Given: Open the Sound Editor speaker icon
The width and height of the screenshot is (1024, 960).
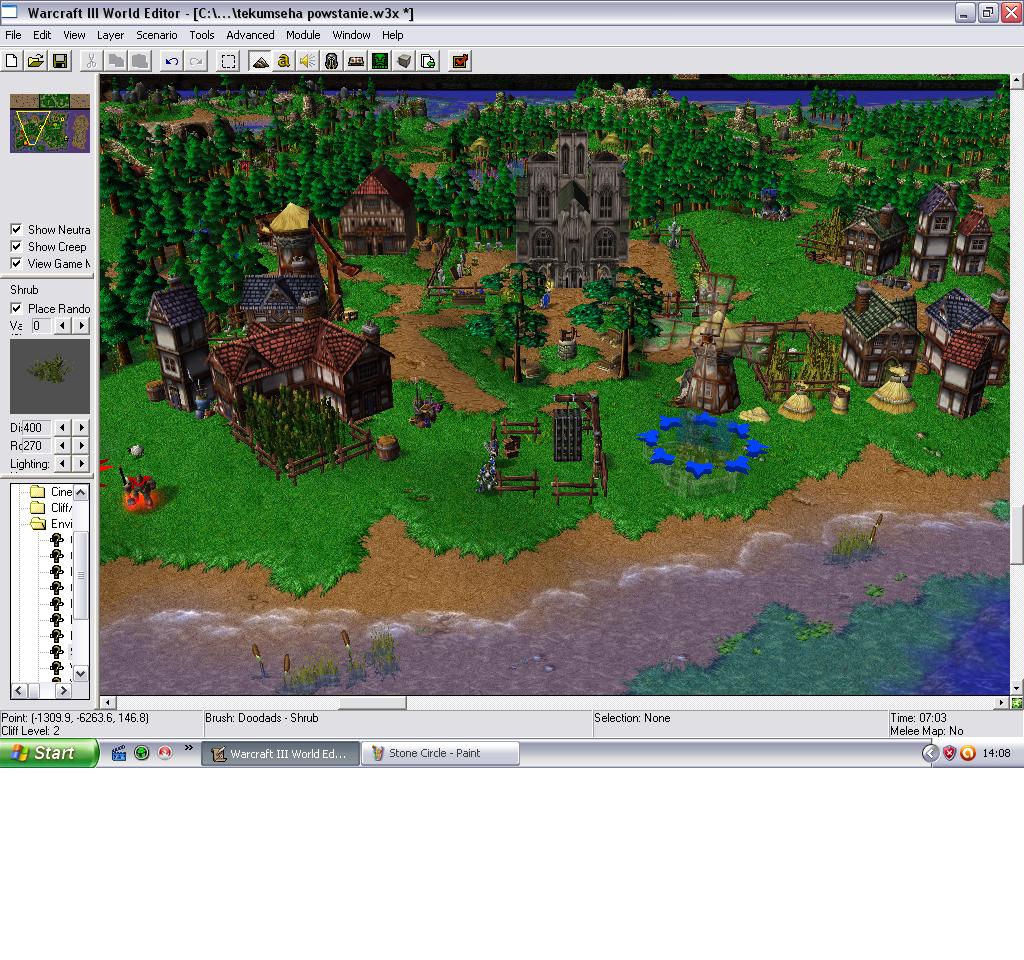Looking at the screenshot, I should click(x=308, y=61).
